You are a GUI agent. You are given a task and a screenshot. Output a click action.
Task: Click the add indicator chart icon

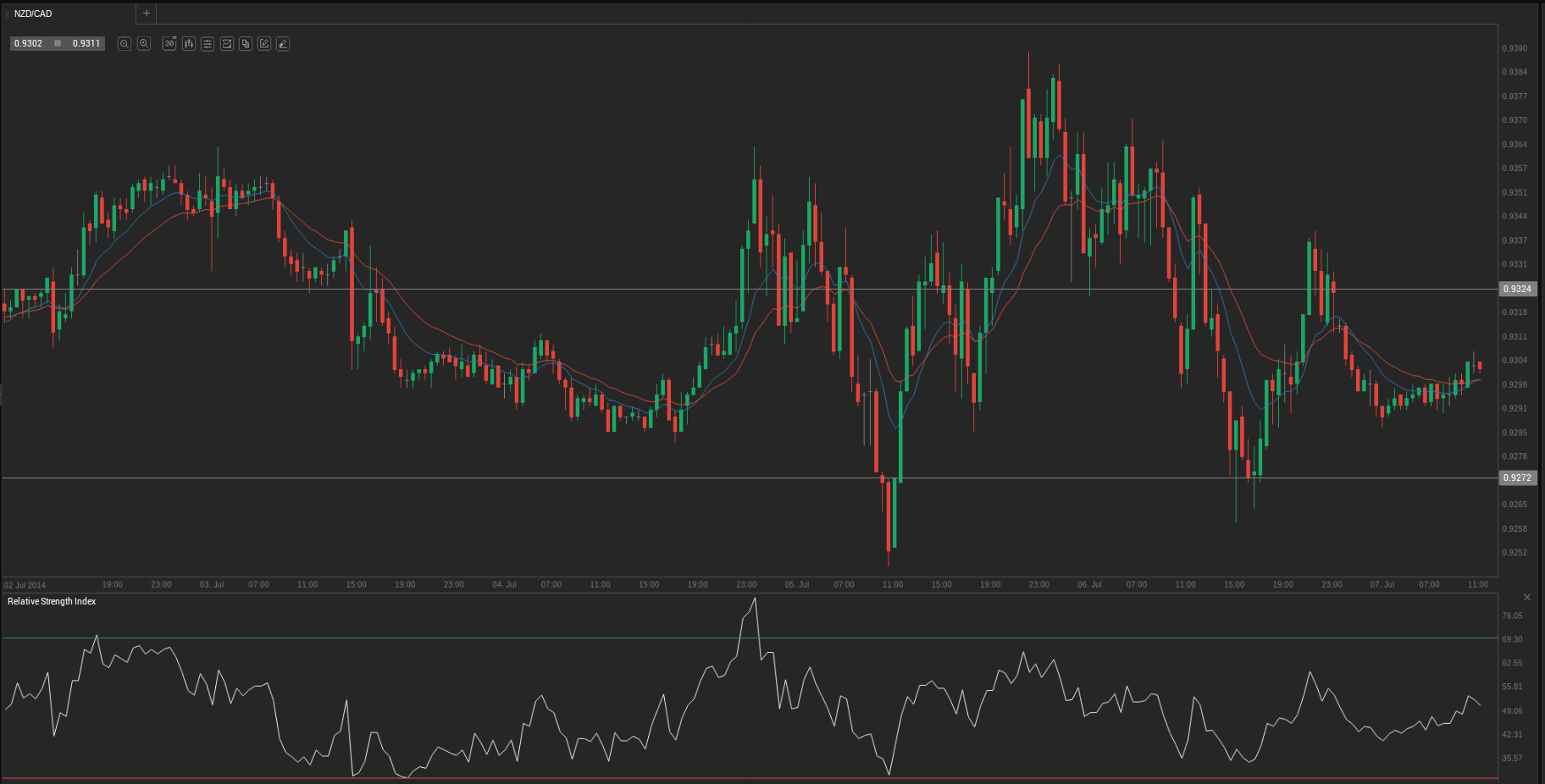[227, 44]
